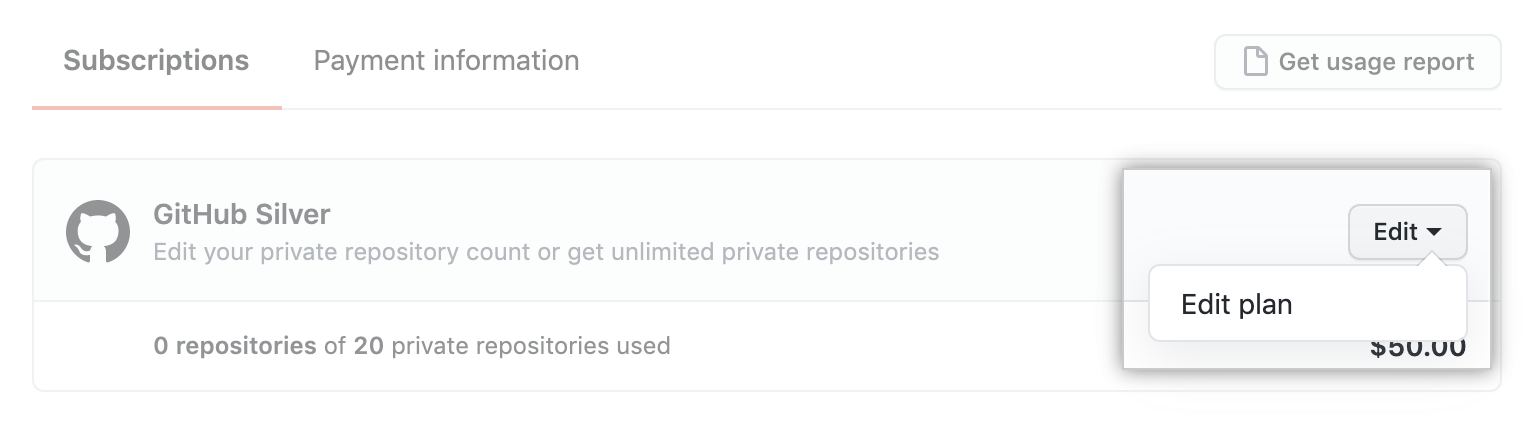The width and height of the screenshot is (1530, 424).
Task: Open the Payment information tab
Action: click(446, 61)
